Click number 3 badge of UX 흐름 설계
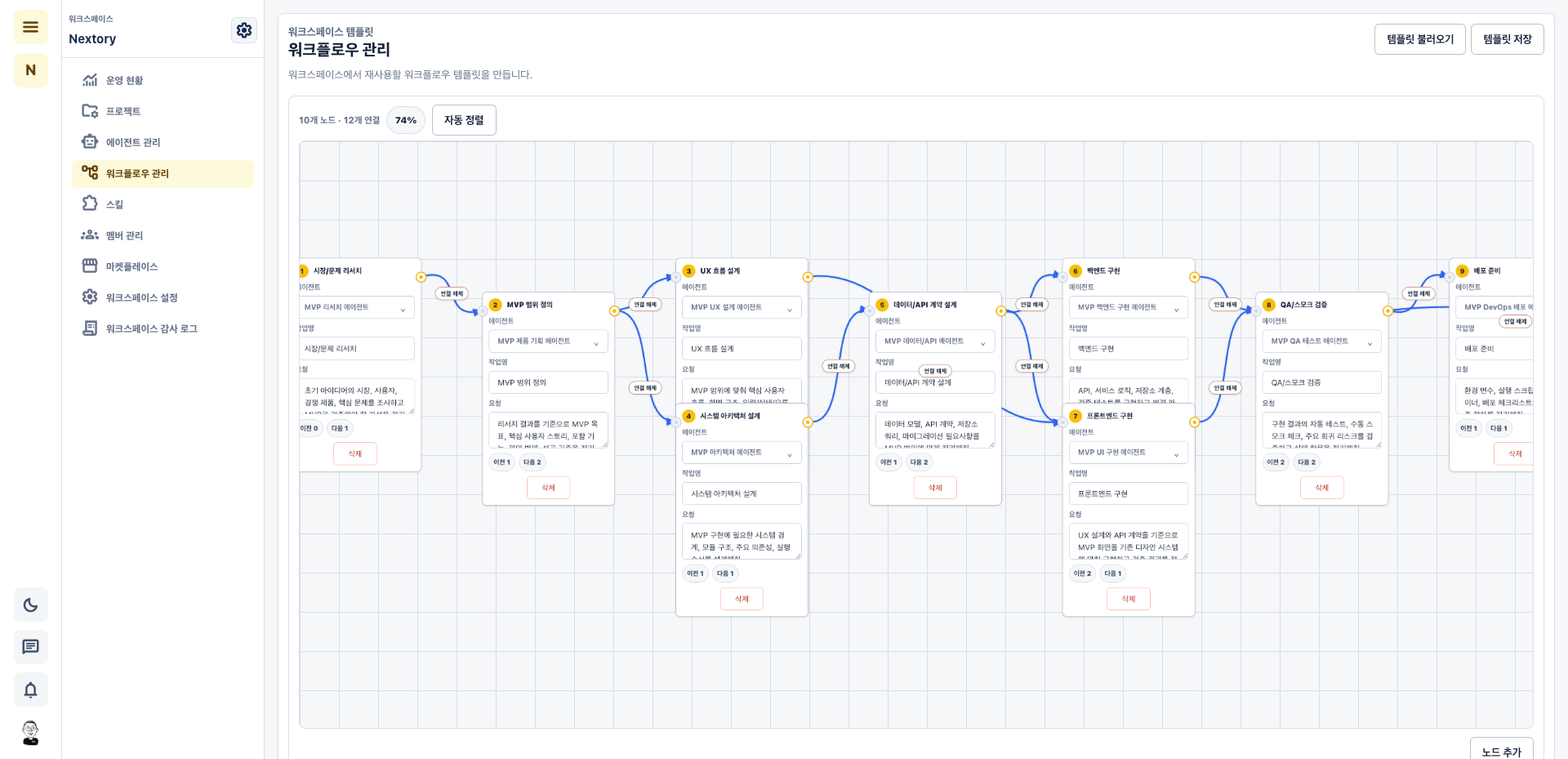 tap(688, 271)
